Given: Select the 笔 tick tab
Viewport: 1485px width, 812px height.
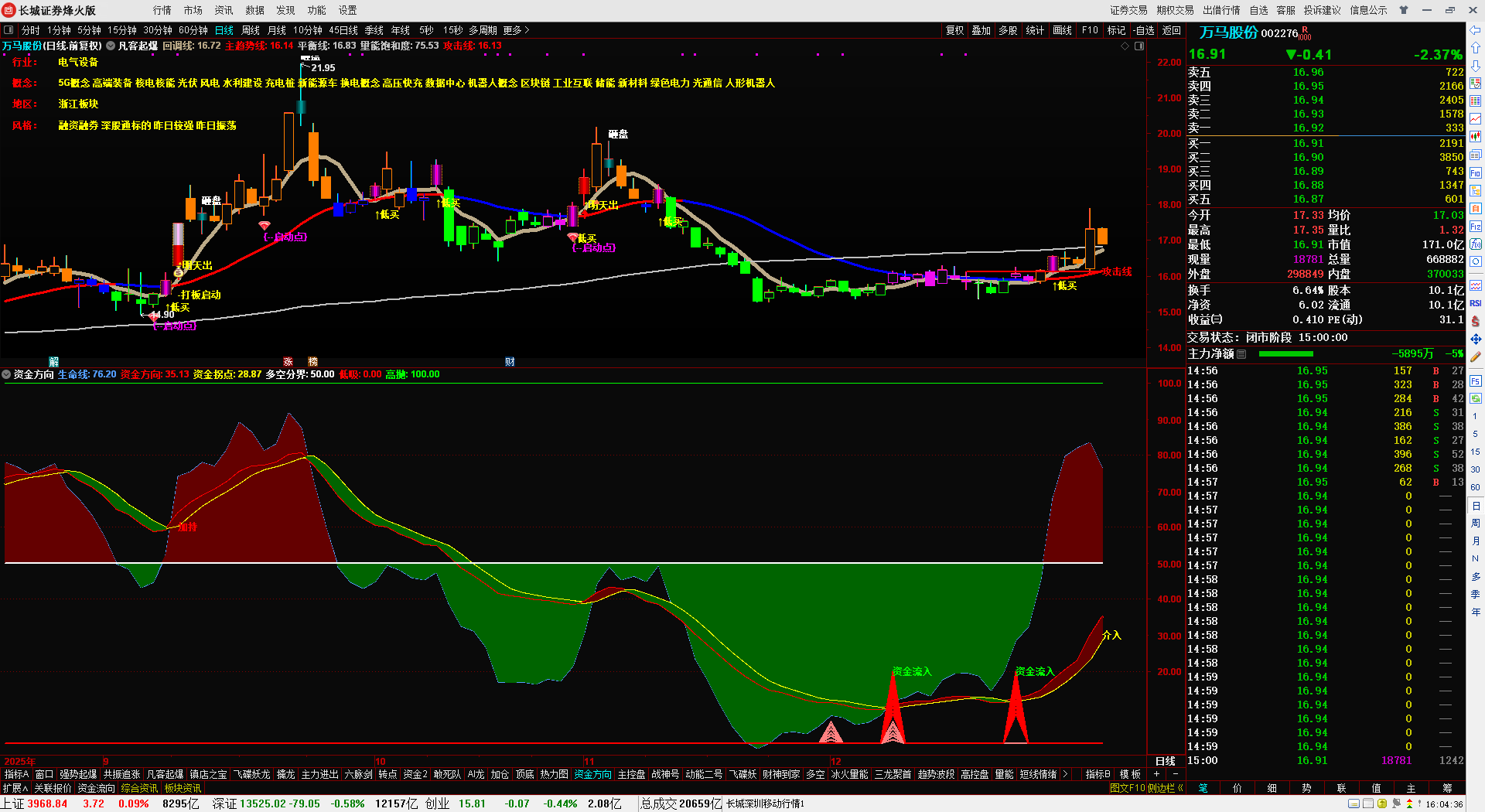Looking at the screenshot, I should click(x=1203, y=788).
